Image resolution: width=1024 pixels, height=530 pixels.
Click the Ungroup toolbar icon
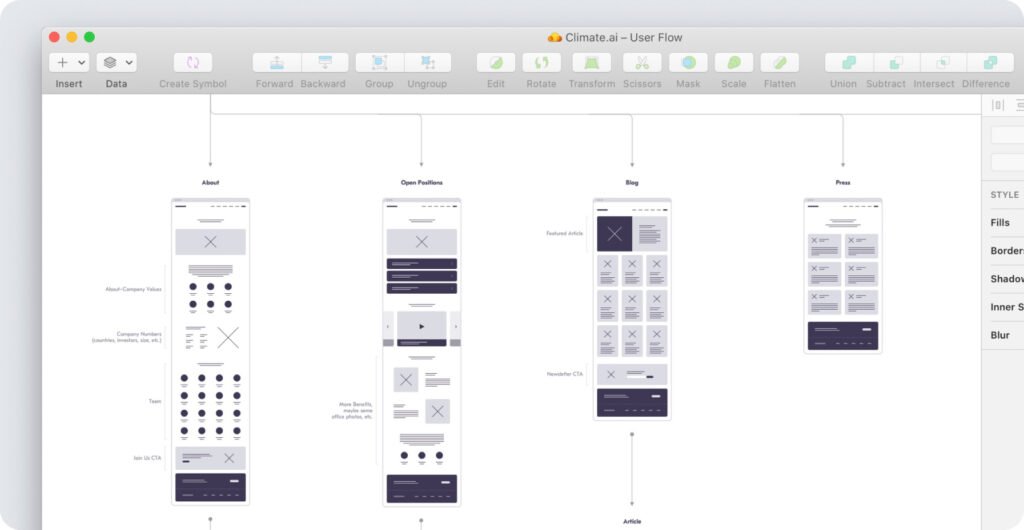[x=427, y=62]
